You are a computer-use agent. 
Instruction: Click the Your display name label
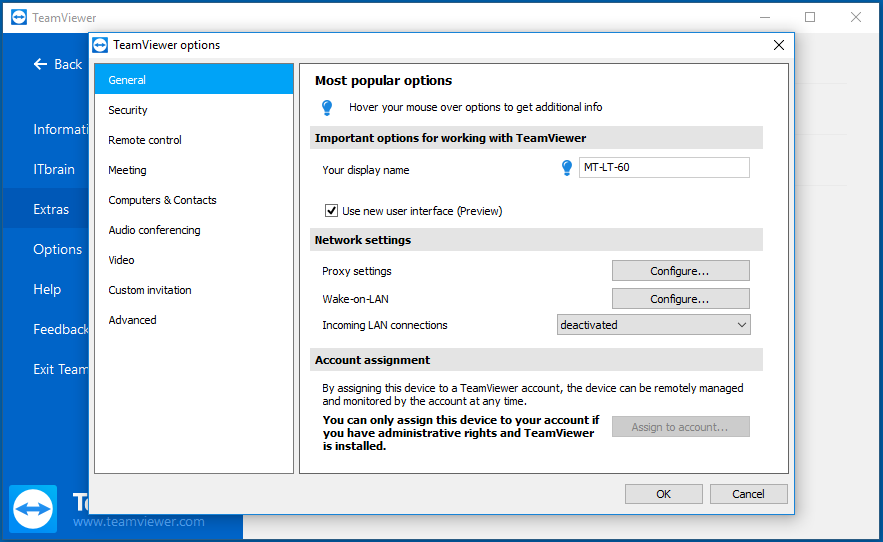[x=365, y=170]
